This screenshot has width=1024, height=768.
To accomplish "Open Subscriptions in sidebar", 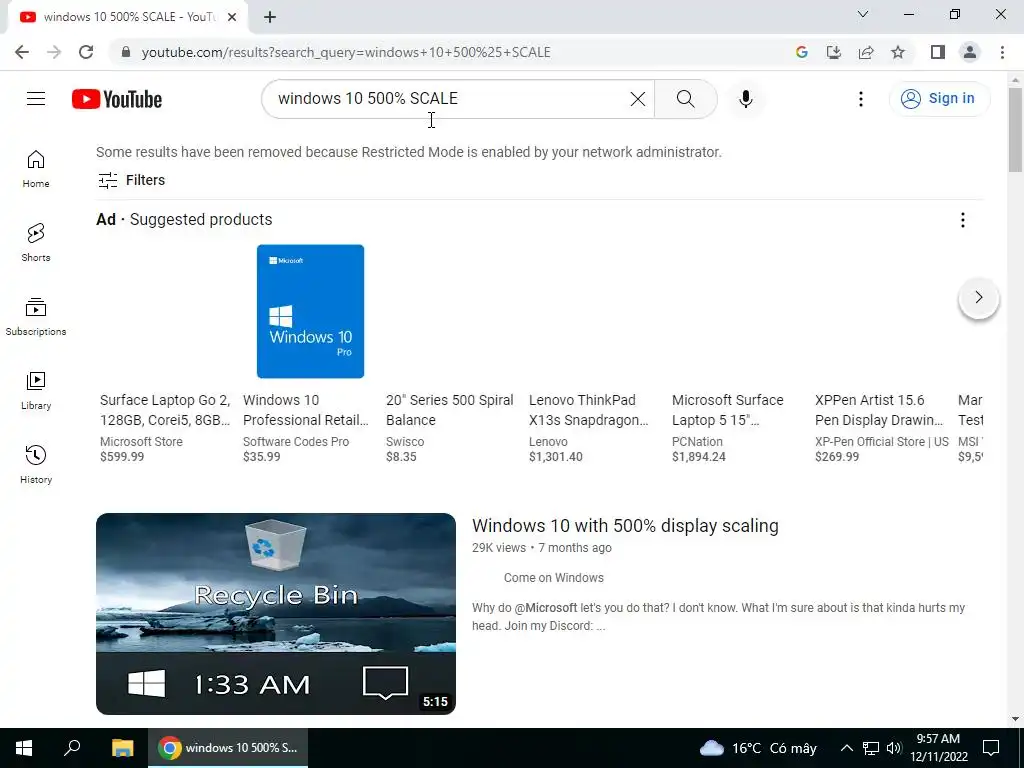I will pos(36,317).
